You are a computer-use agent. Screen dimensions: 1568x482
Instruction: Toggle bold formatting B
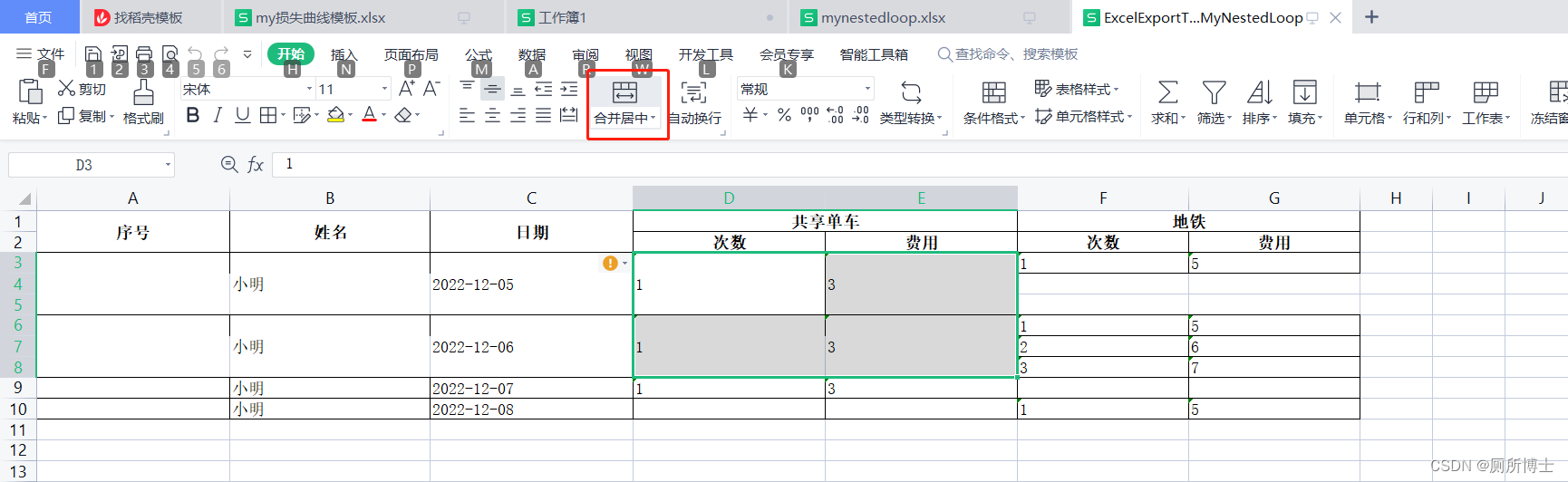(192, 115)
